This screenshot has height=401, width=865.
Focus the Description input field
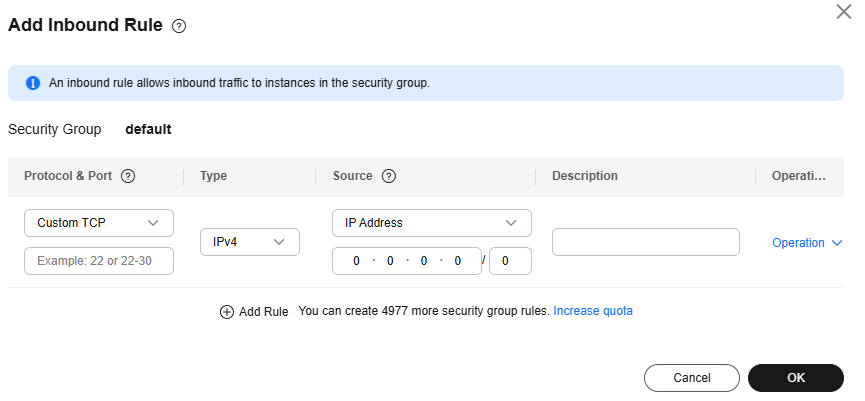tap(645, 242)
